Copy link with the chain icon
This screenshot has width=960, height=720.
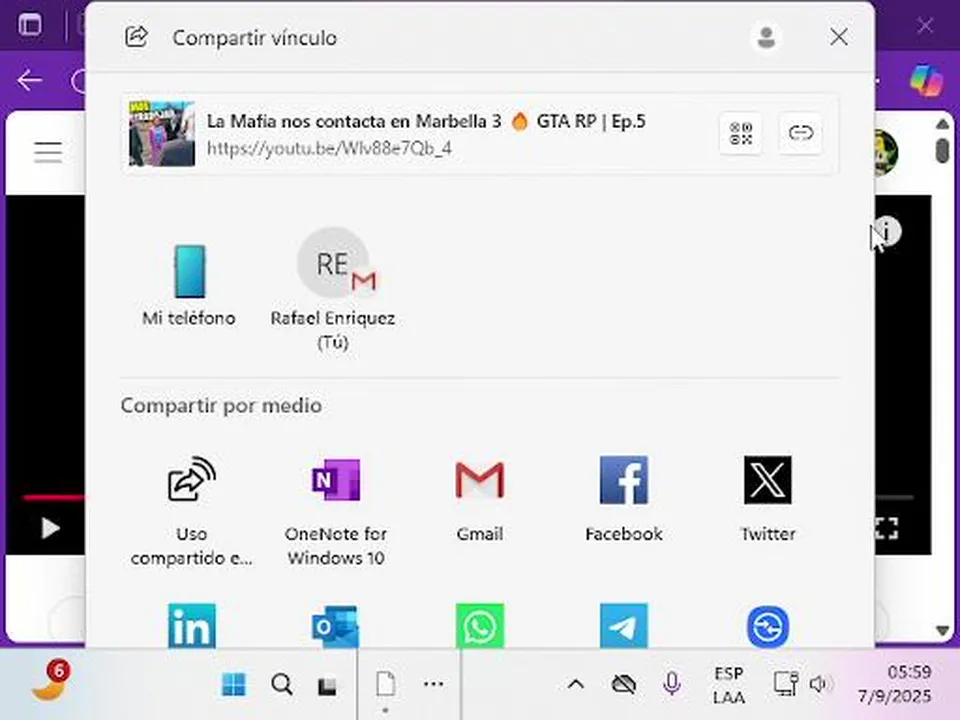(x=800, y=133)
